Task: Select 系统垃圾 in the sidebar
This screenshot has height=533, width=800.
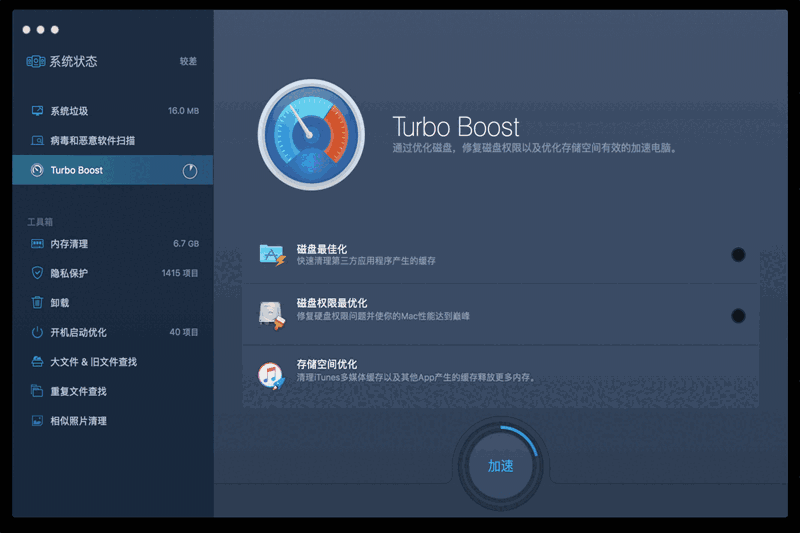Action: 112,111
